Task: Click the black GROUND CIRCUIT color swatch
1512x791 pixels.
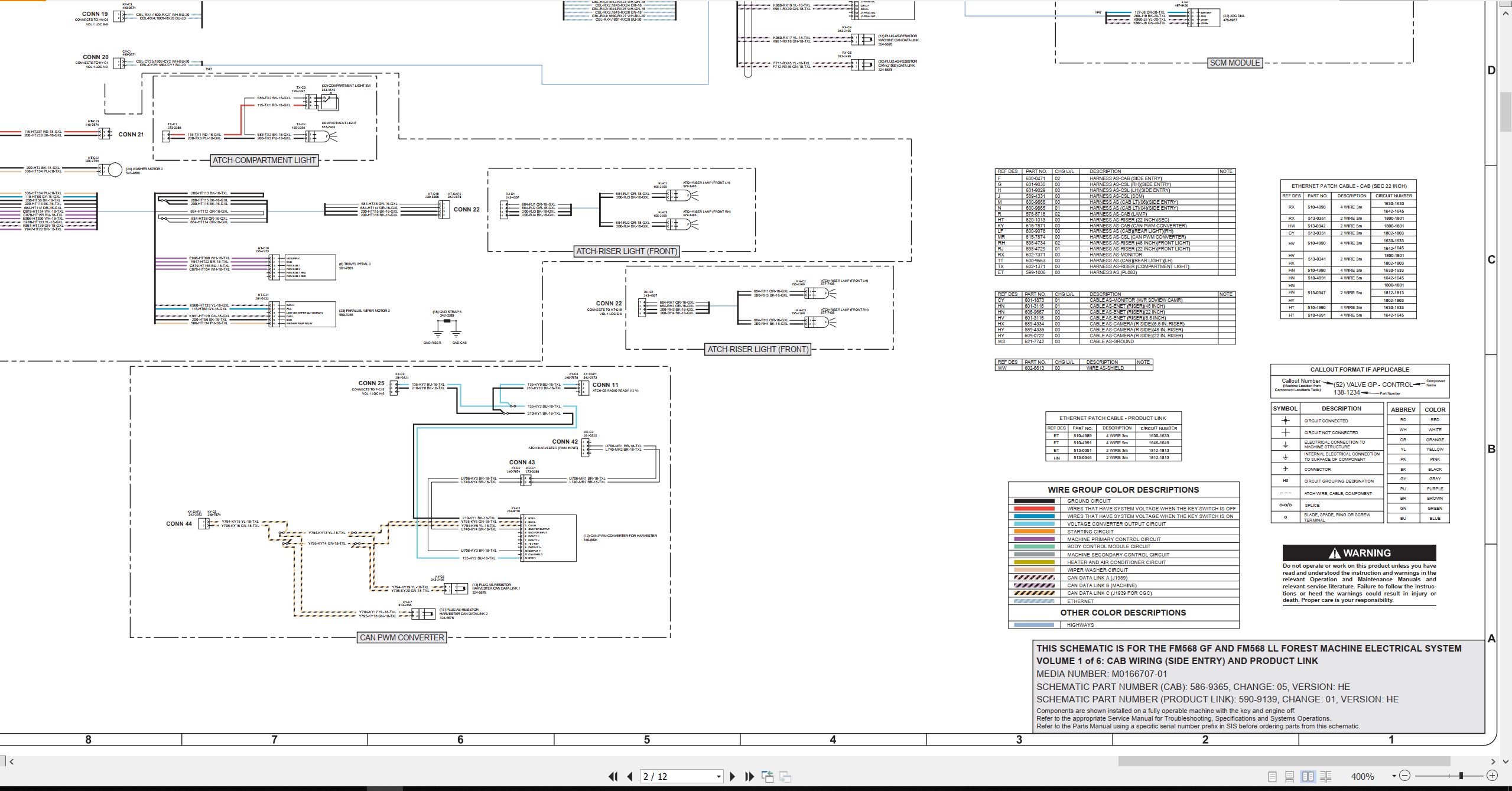Action: click(x=1034, y=501)
